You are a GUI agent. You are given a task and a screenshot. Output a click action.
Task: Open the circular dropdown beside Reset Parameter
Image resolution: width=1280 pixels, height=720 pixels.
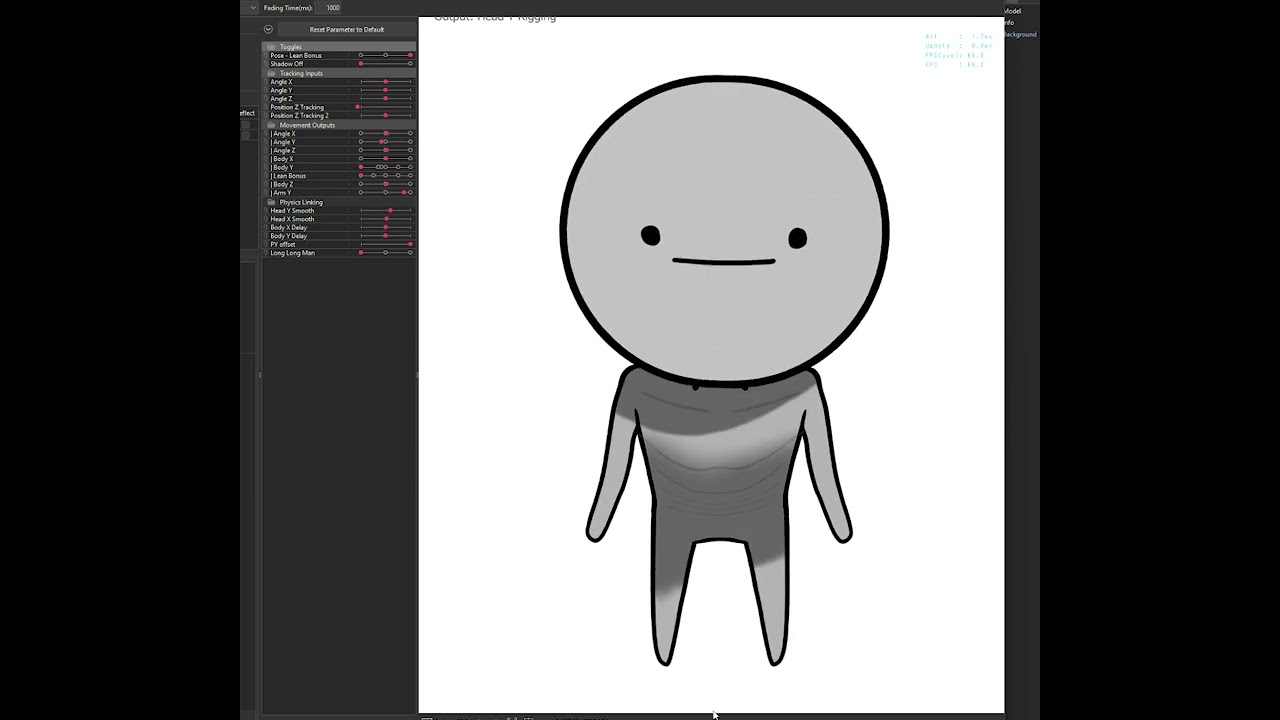pyautogui.click(x=268, y=29)
